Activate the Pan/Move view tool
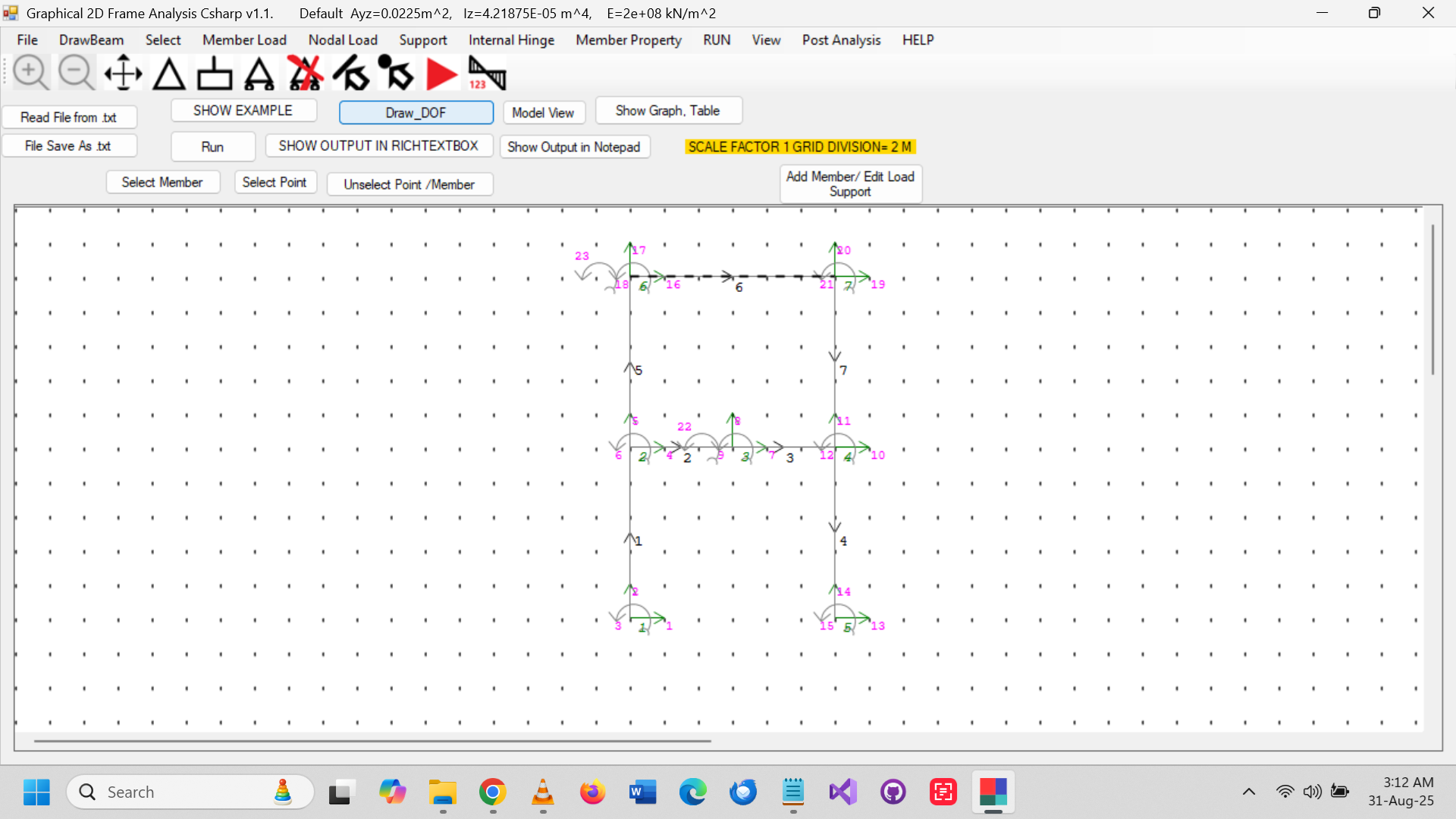Image resolution: width=1456 pixels, height=819 pixels. coord(122,72)
